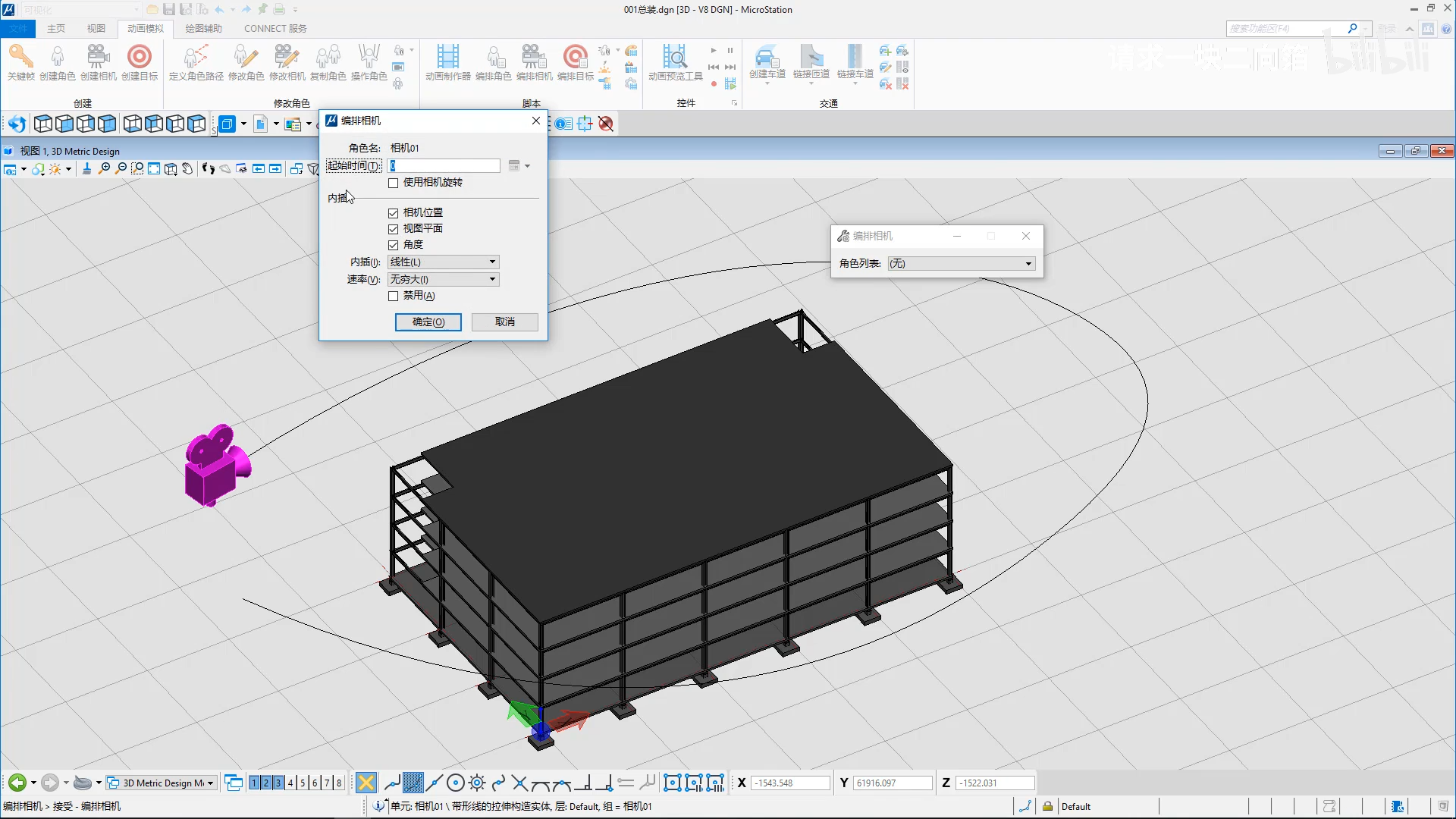Toggle the 禁用 disable checkbox
The height and width of the screenshot is (819, 1456).
click(393, 296)
